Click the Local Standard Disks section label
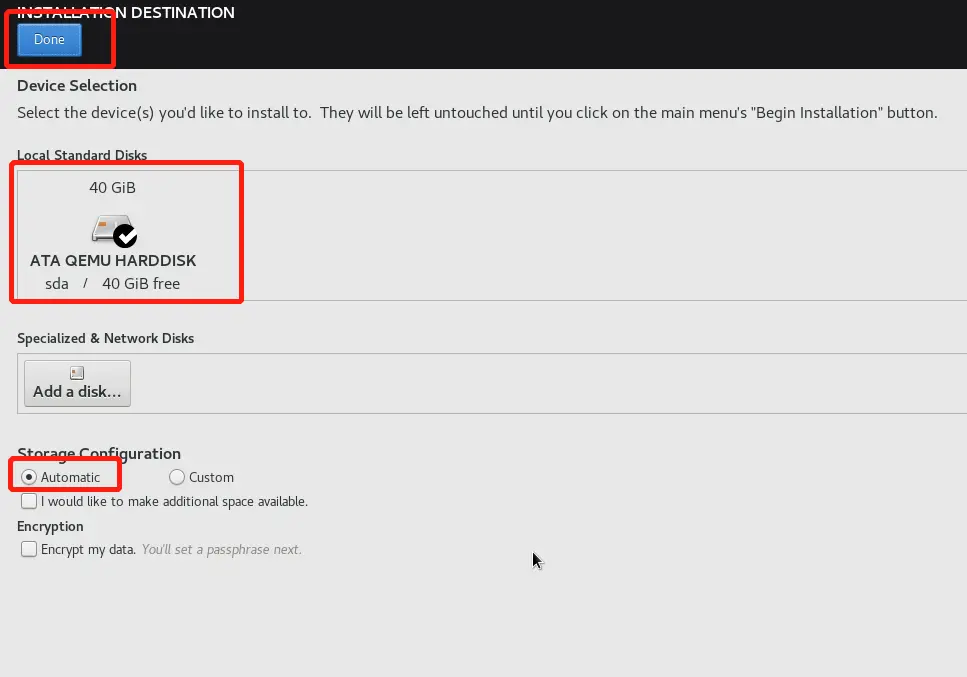Viewport: 967px width, 677px height. click(82, 155)
